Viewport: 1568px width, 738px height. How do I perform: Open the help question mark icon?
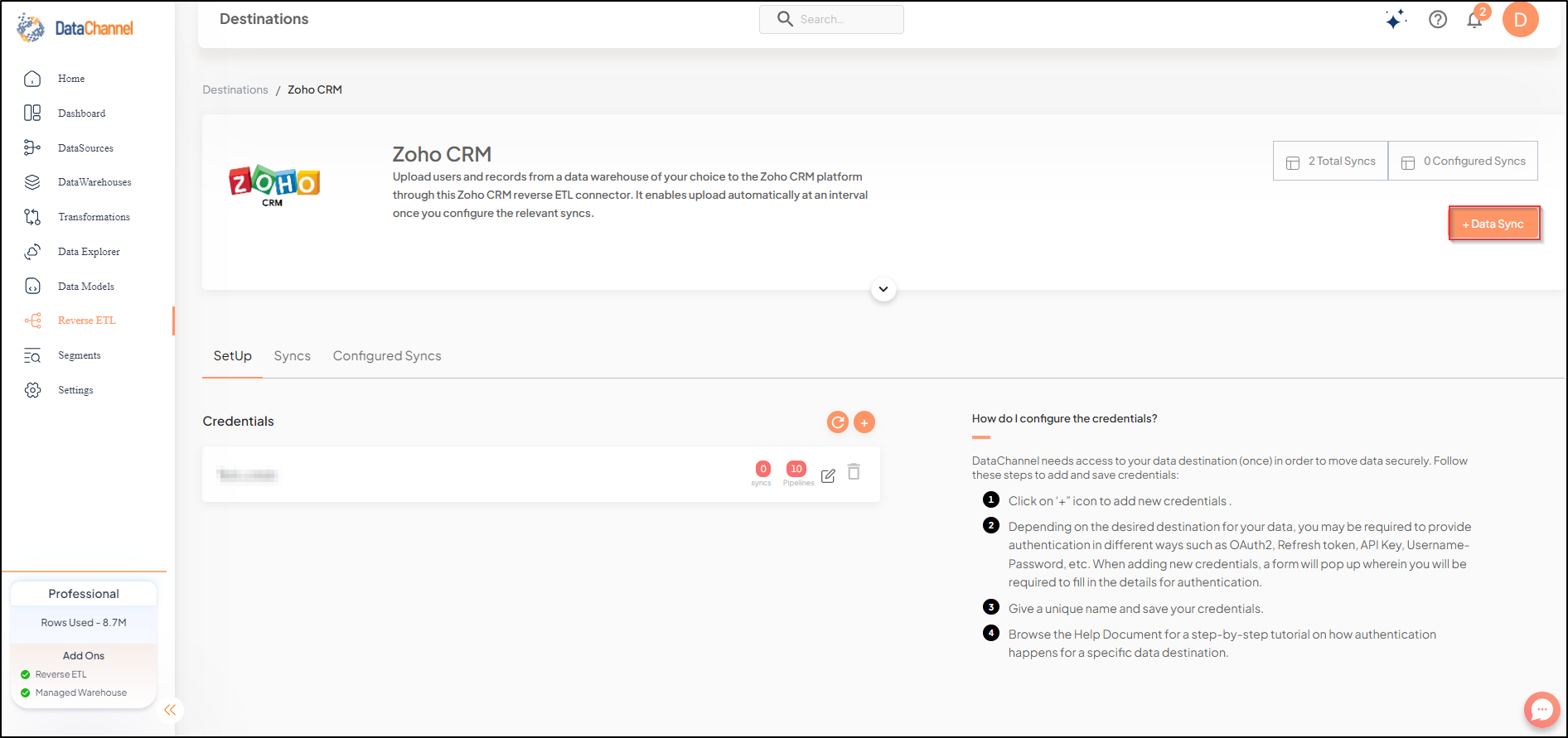click(1438, 19)
